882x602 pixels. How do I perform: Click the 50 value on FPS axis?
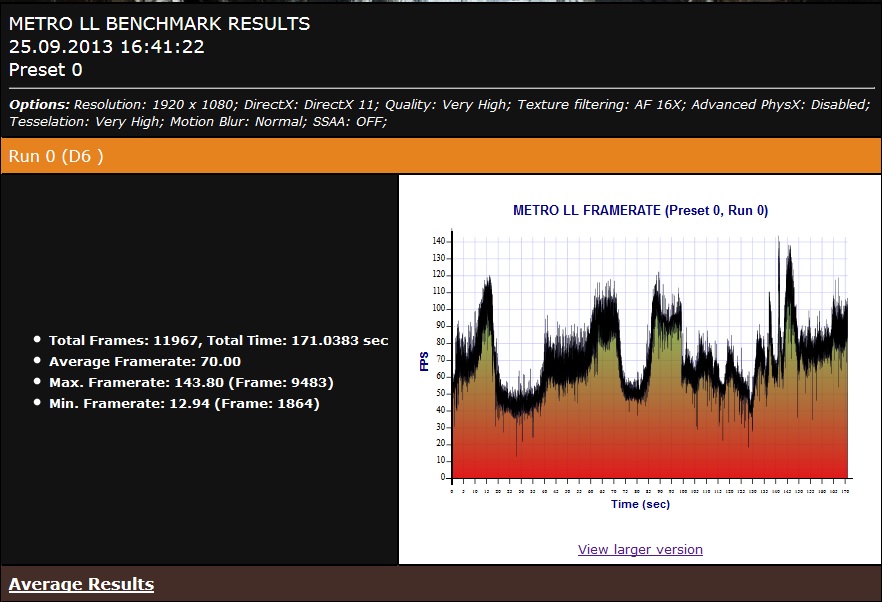tap(441, 393)
